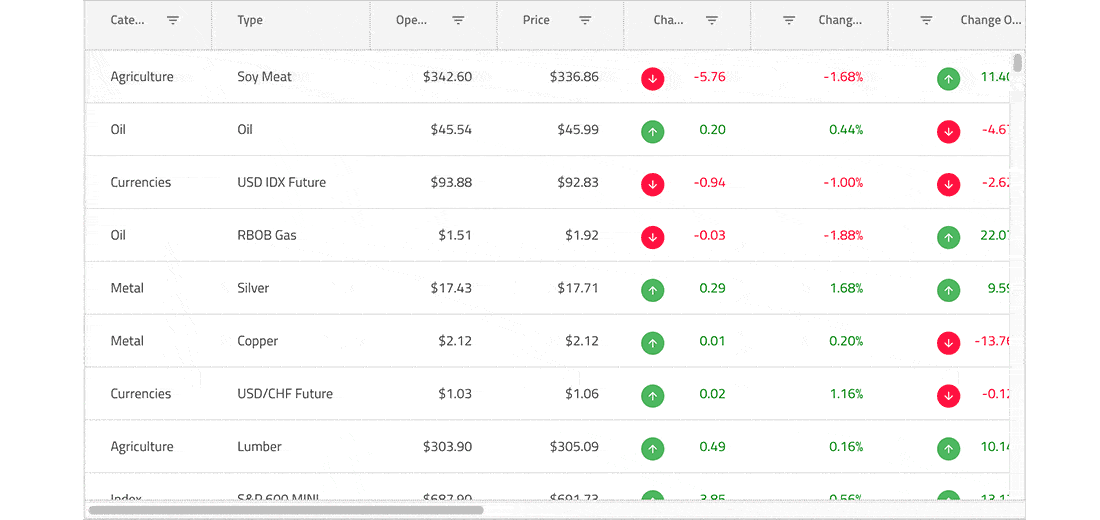Click the red down arrow in Soy Meat row
Viewport: 1100px width, 520px height.
click(x=652, y=78)
